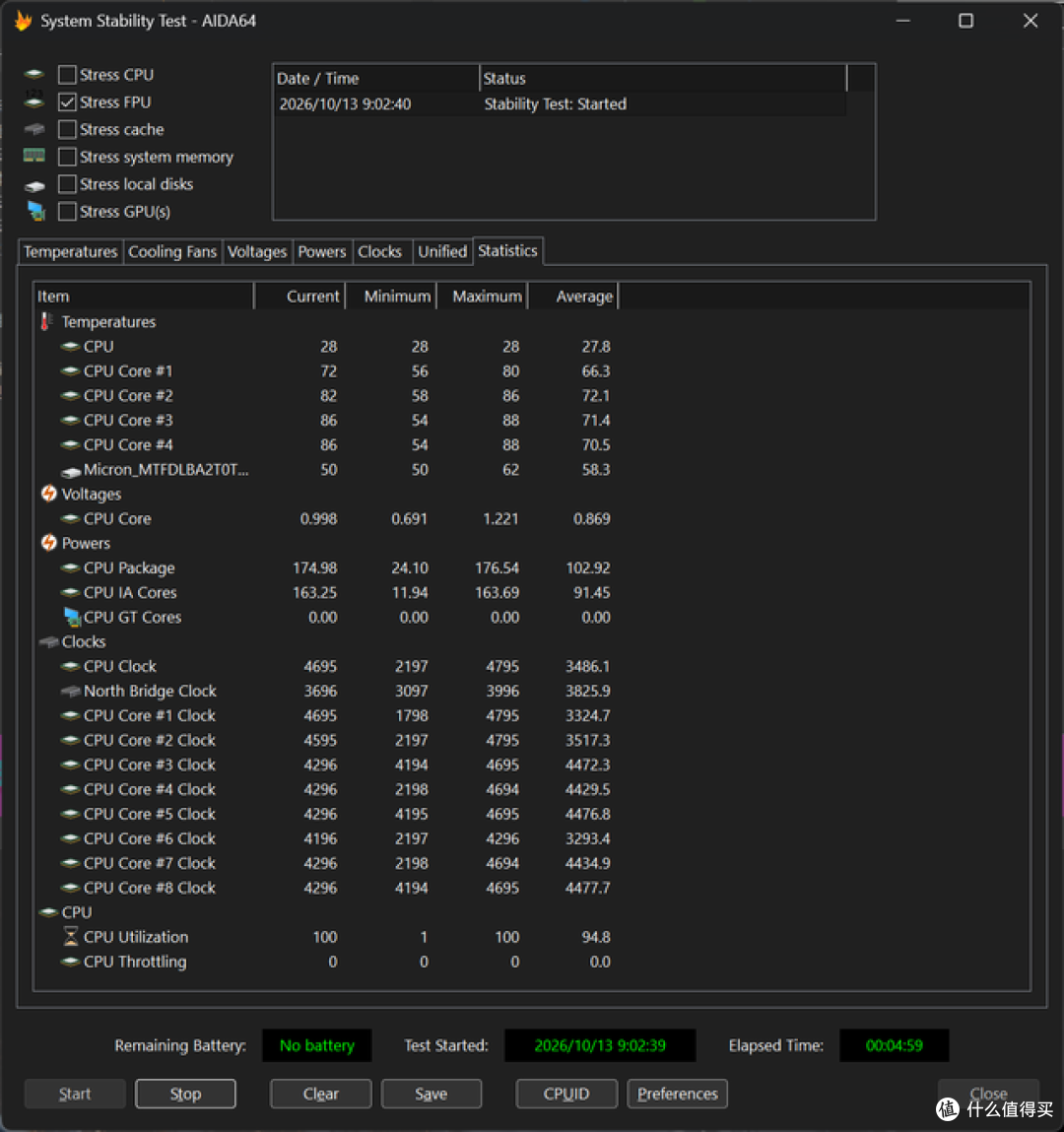This screenshot has width=1064, height=1132.
Task: Tick the Stress system memory checkbox
Action: point(67,157)
